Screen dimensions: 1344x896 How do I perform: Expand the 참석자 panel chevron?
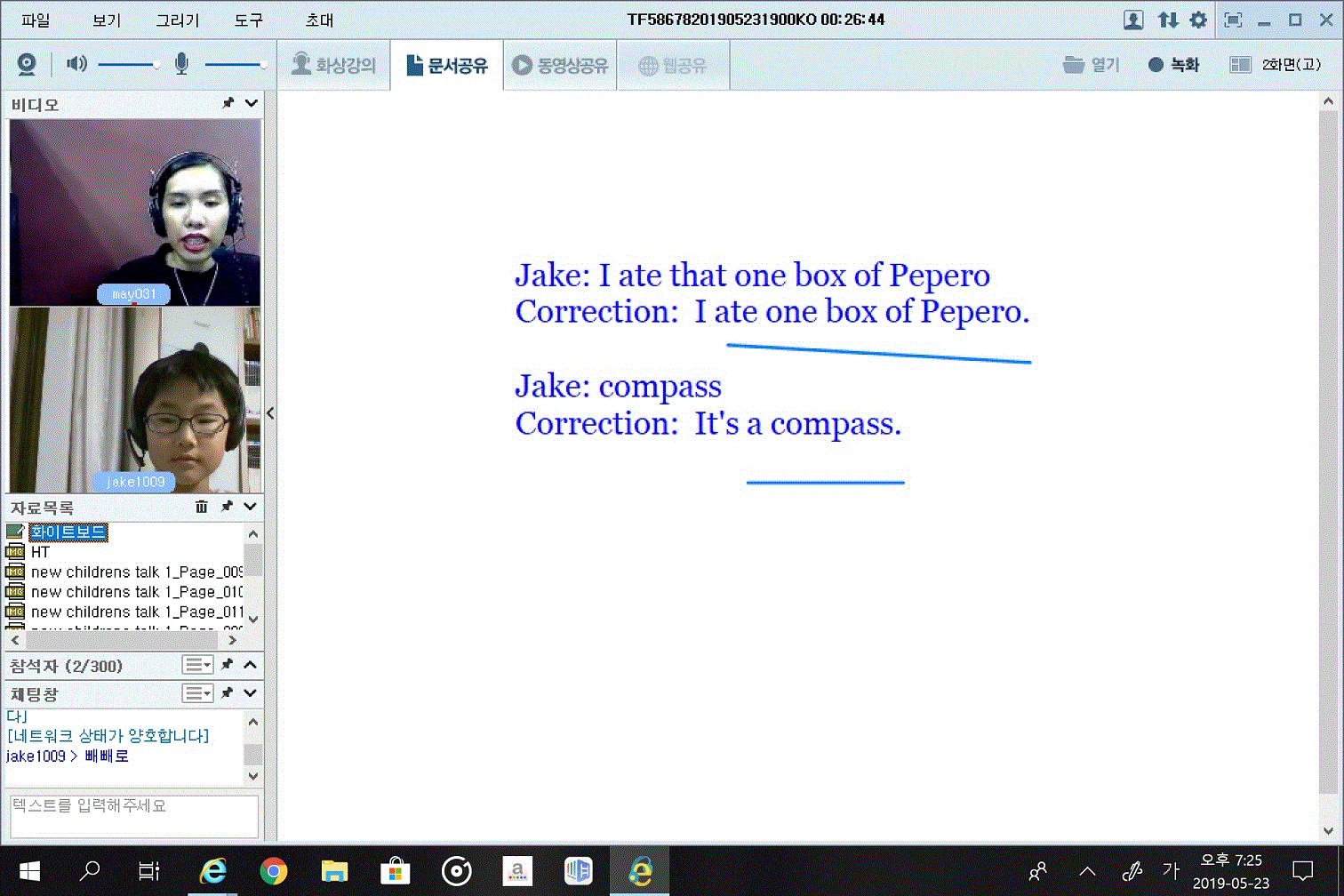[x=251, y=665]
